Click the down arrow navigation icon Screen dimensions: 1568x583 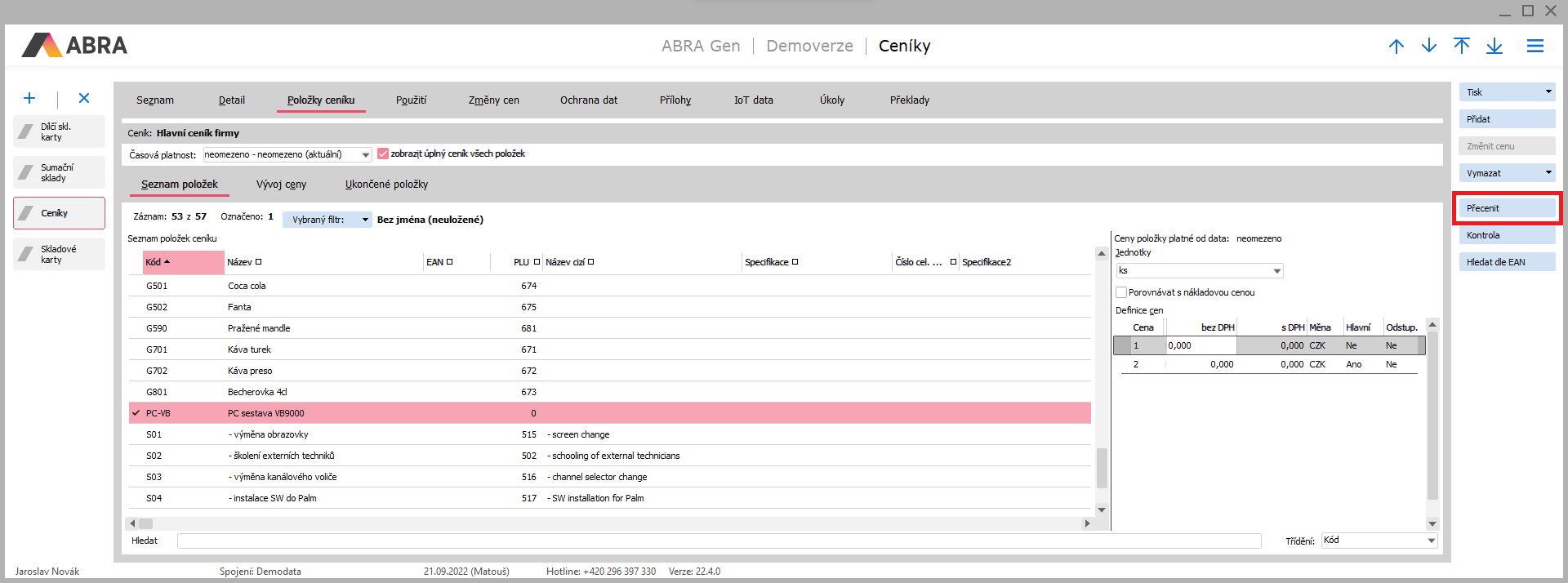[x=1429, y=46]
